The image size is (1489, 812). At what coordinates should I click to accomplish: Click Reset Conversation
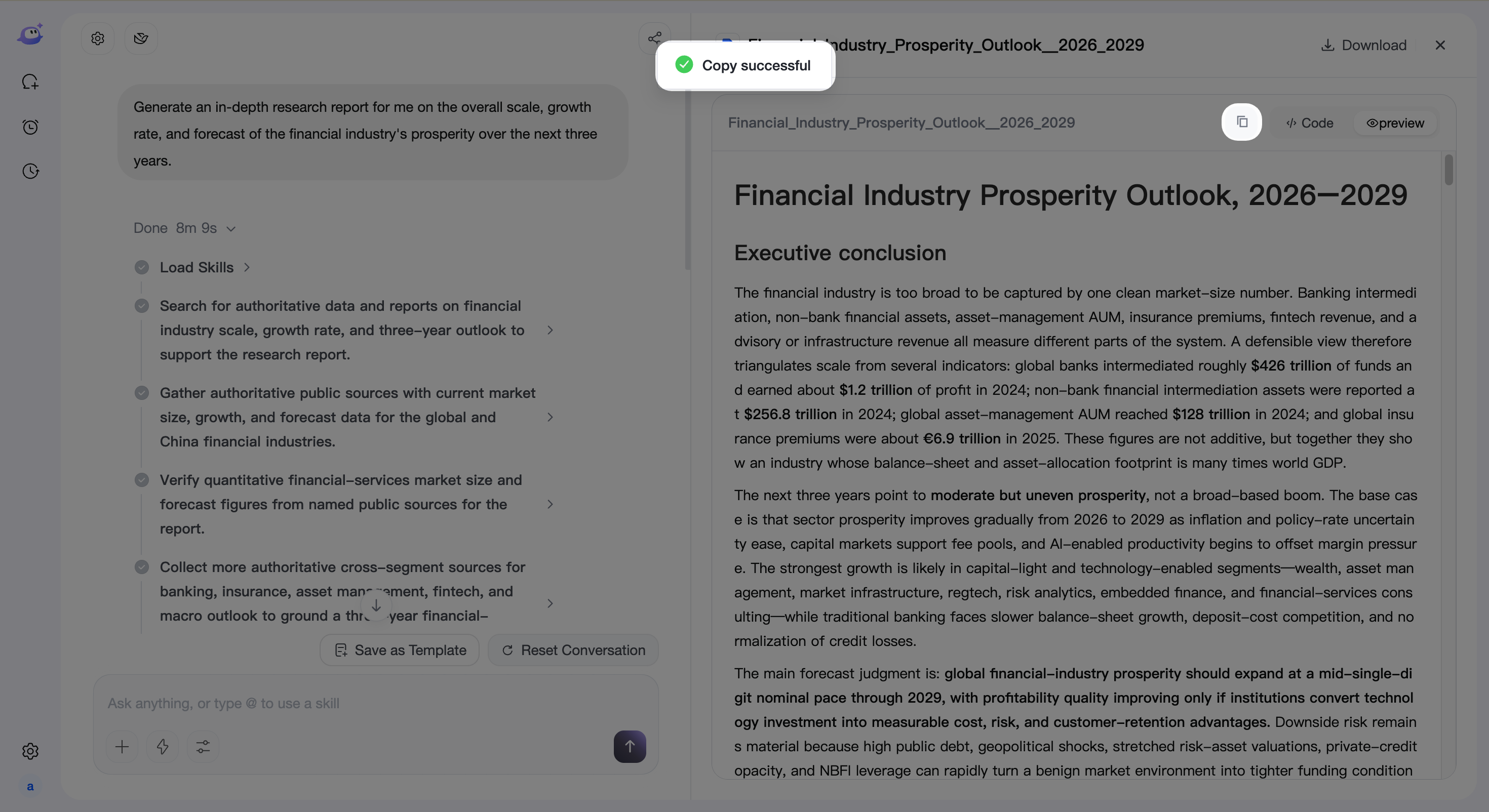[x=573, y=650]
